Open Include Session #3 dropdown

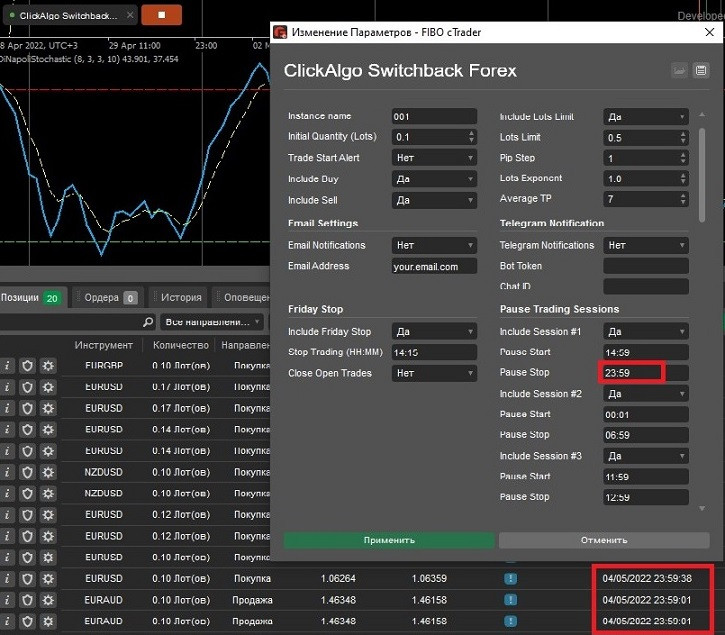646,456
